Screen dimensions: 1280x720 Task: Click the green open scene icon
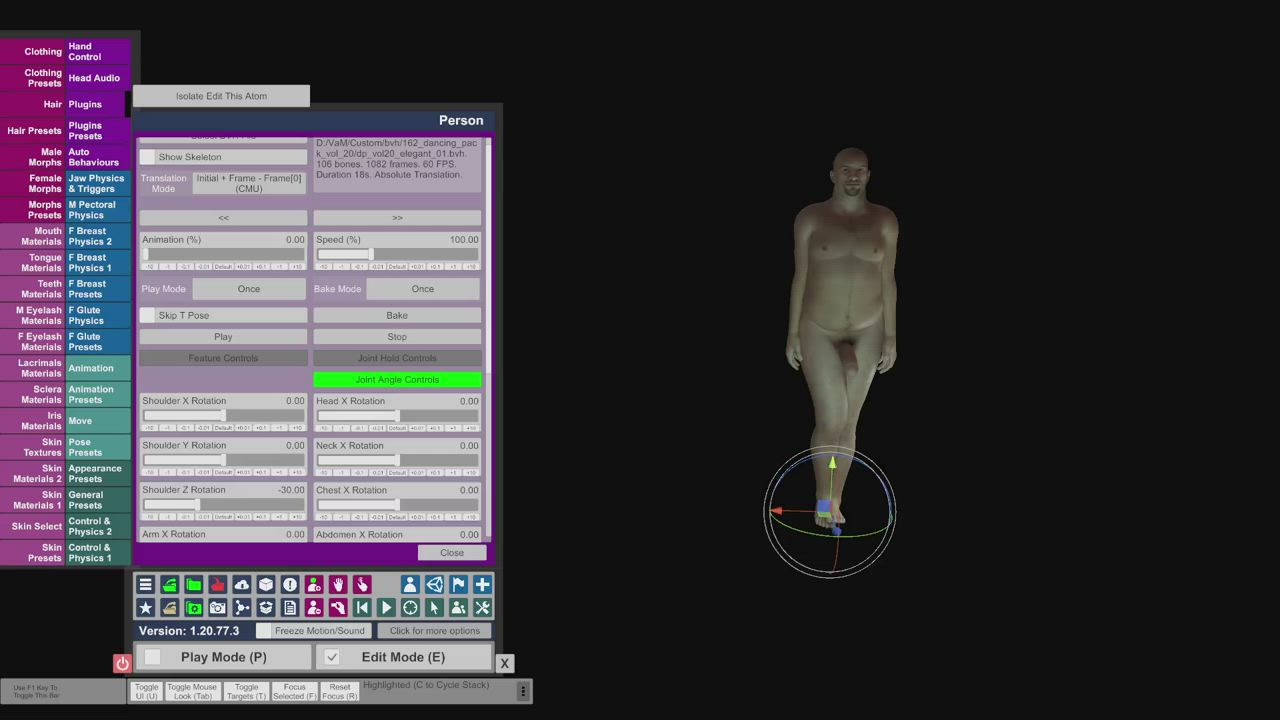170,585
